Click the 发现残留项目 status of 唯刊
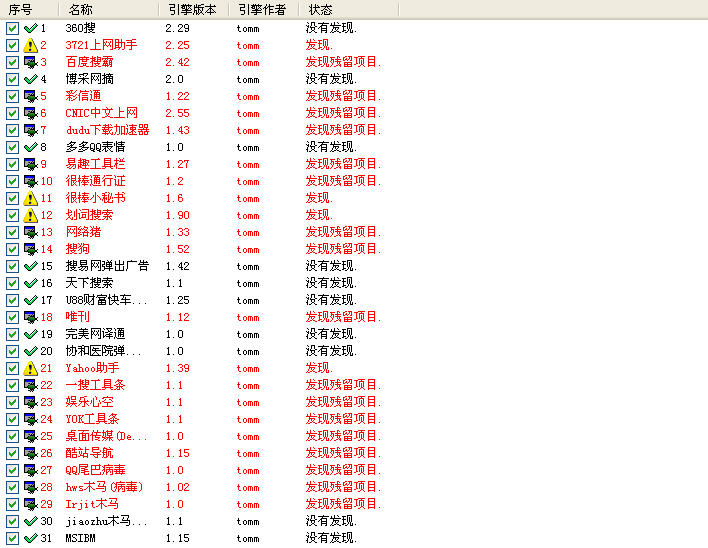Viewport: 708px width, 548px height. click(x=343, y=317)
